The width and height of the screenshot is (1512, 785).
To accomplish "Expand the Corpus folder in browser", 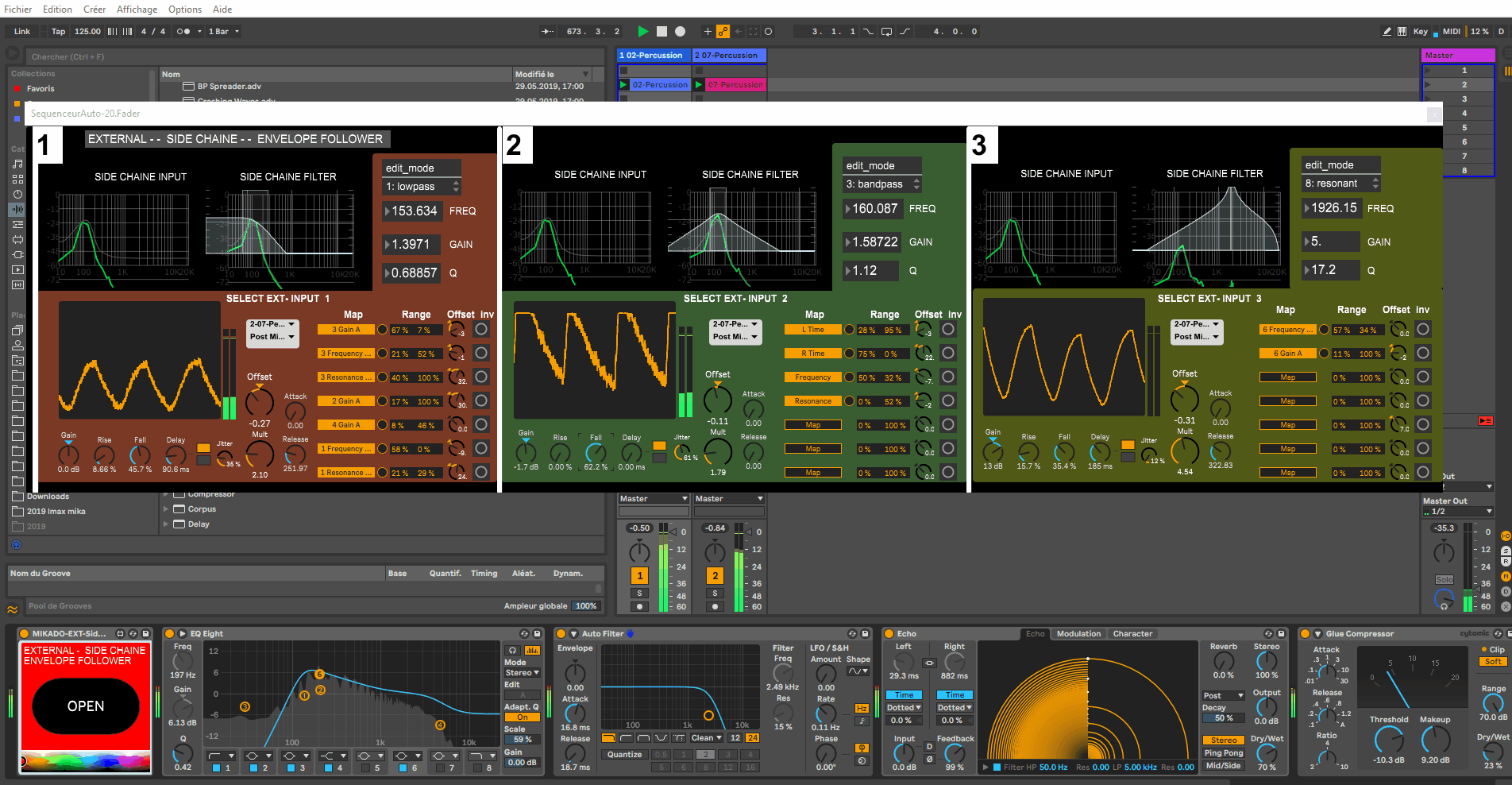I will coord(166,509).
